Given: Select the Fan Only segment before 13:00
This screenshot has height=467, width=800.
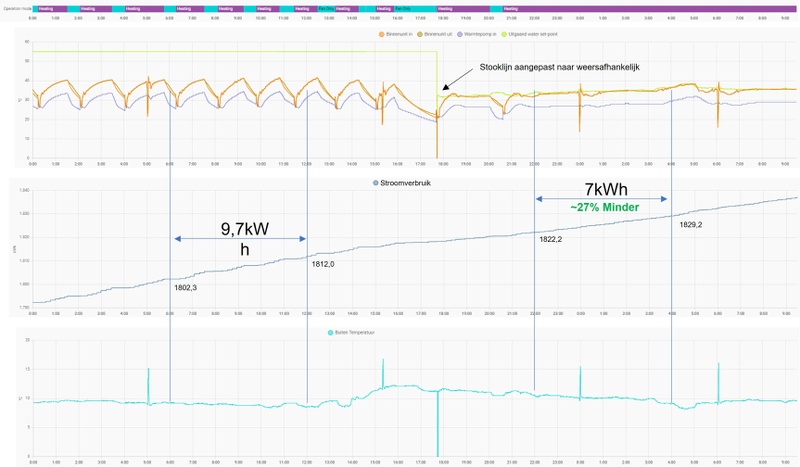Looking at the screenshot, I should (x=327, y=9).
